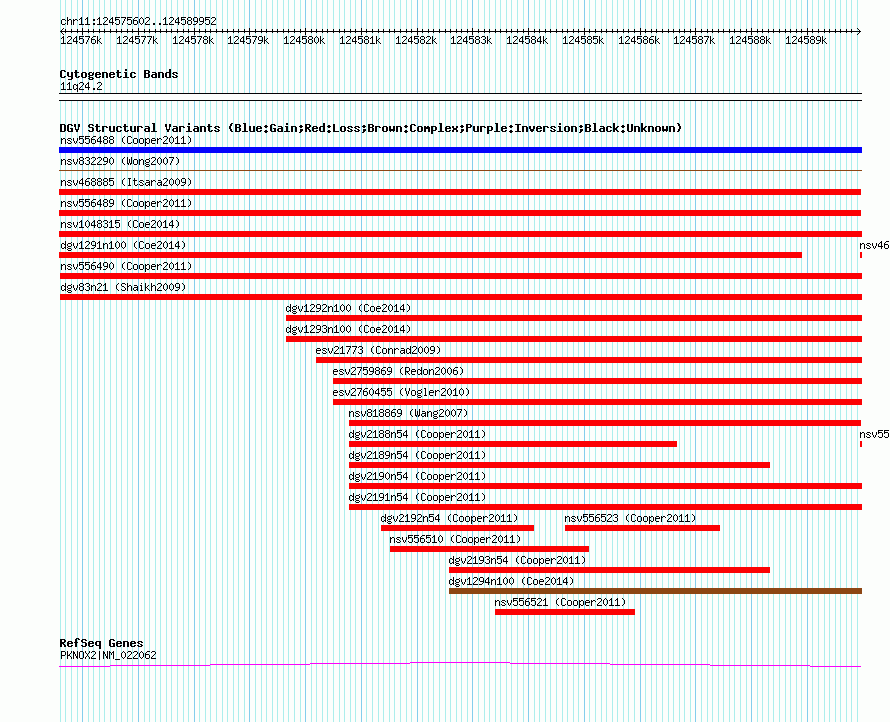890x722 pixels.
Task: Click the 124584k ruler position
Action: coord(527,40)
